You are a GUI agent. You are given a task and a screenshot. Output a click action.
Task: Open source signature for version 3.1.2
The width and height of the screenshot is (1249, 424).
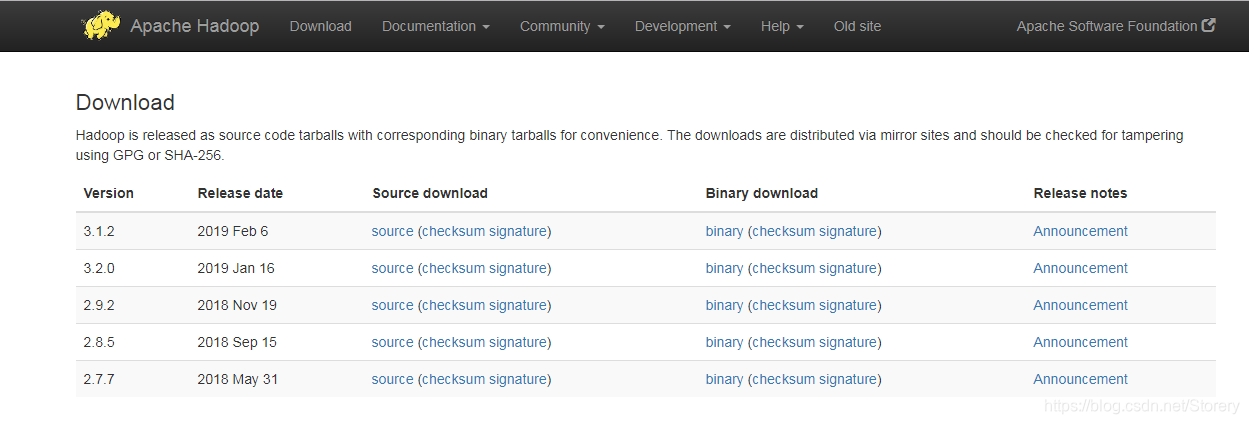(x=518, y=231)
